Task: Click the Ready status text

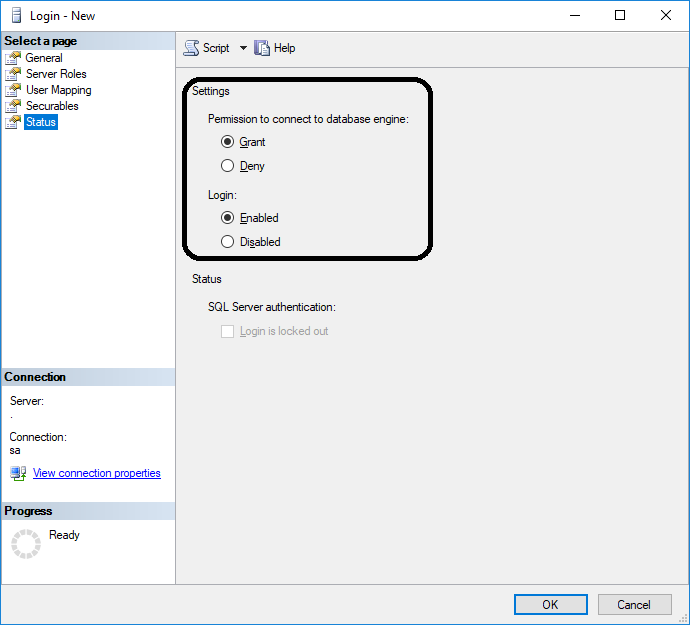Action: 64,535
